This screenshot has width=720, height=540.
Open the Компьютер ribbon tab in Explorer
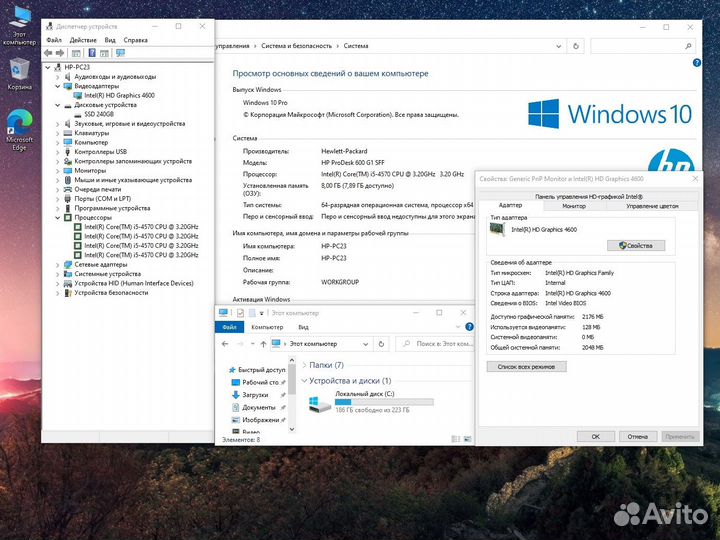pyautogui.click(x=267, y=327)
